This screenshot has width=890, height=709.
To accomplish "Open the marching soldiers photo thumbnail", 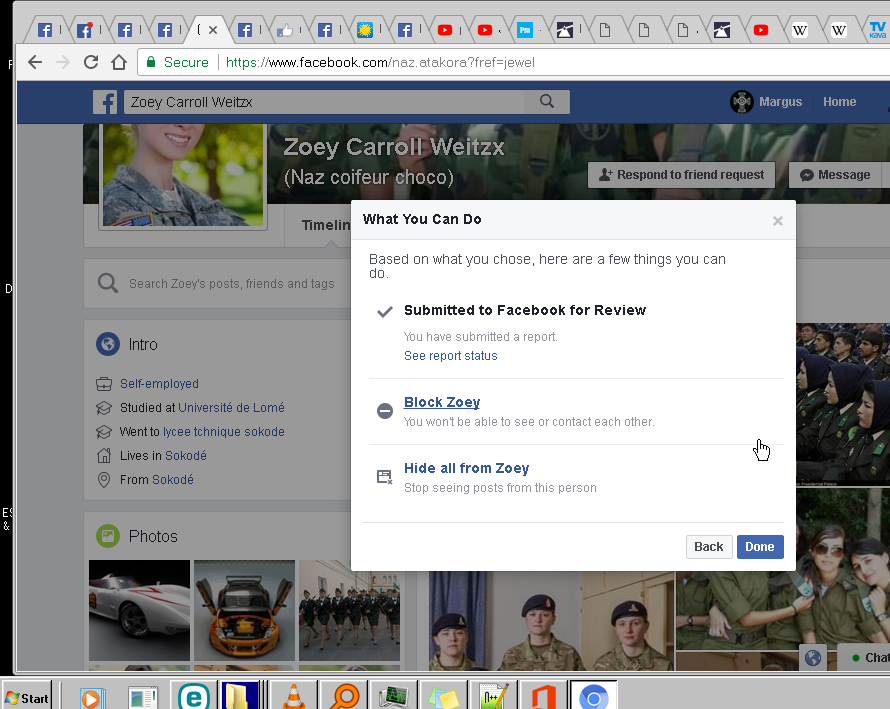I will click(350, 610).
